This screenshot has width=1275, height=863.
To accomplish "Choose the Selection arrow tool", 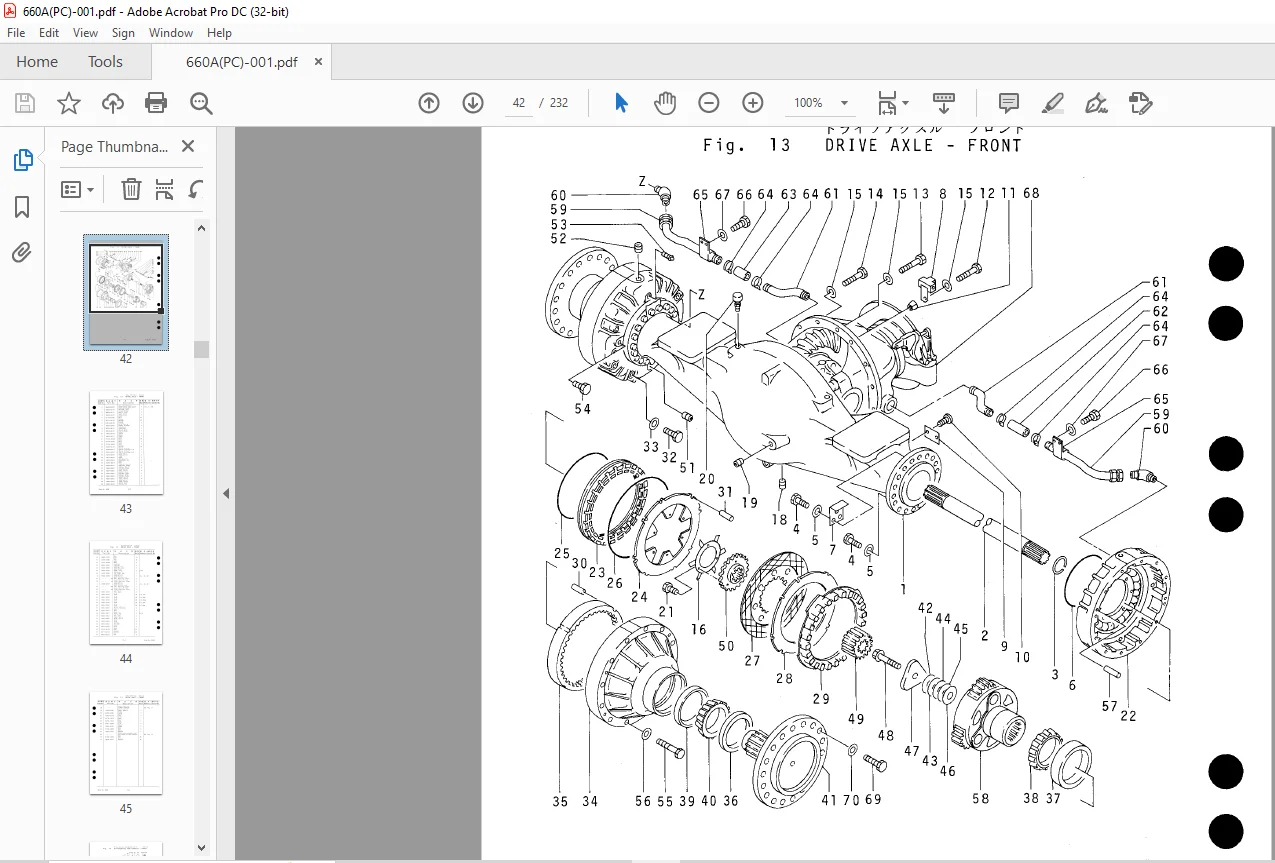I will [x=621, y=103].
